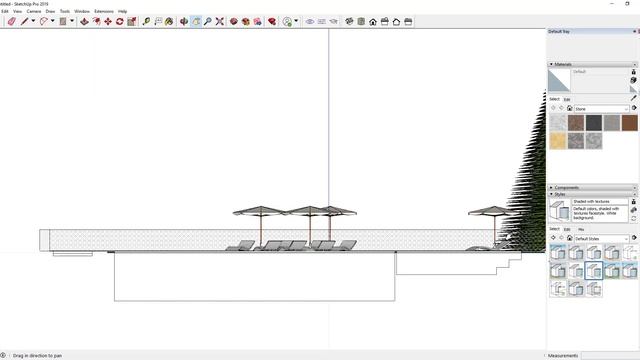Open the Window menu

pos(82,11)
